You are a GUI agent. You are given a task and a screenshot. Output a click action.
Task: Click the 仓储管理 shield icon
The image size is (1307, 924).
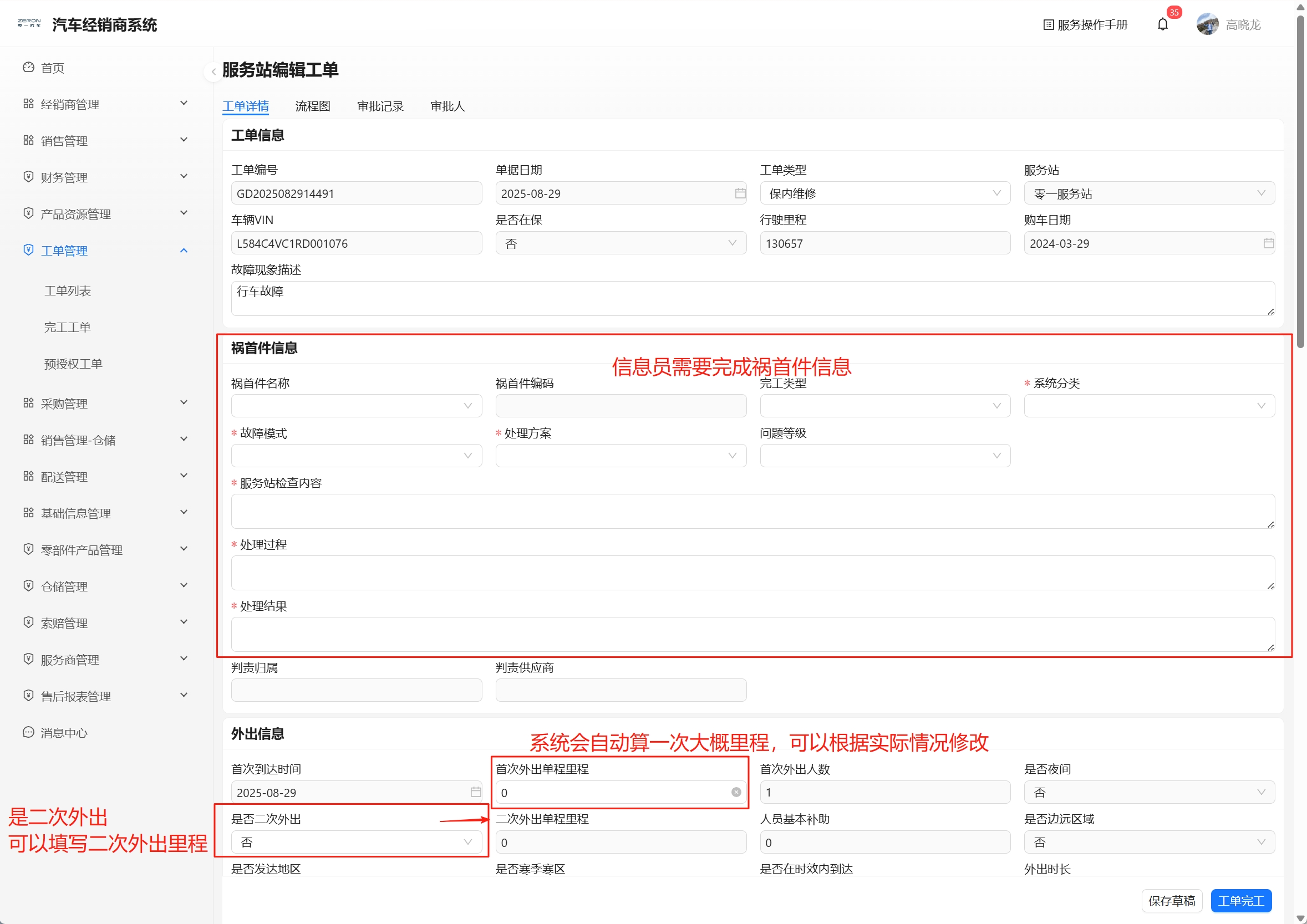click(28, 585)
